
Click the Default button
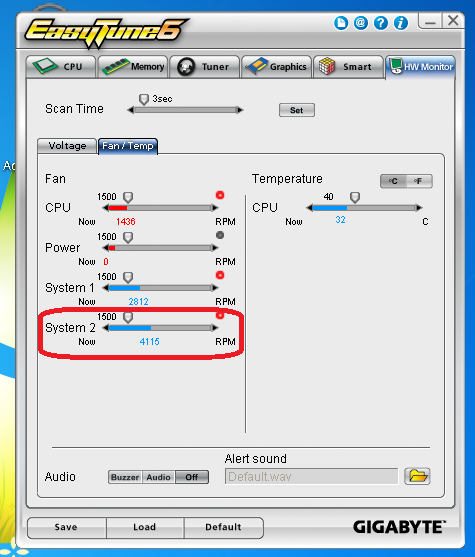(x=223, y=527)
